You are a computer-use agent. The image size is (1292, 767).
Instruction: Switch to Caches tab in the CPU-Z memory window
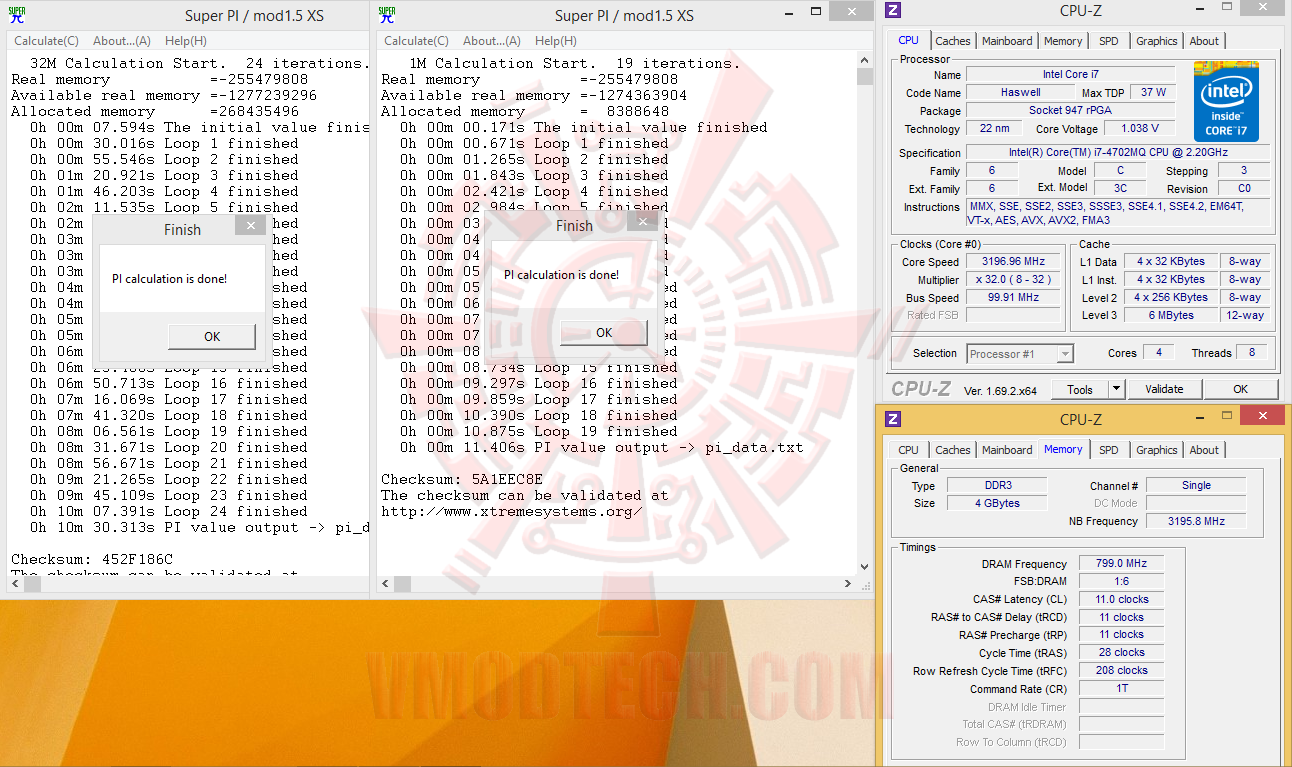tap(952, 450)
